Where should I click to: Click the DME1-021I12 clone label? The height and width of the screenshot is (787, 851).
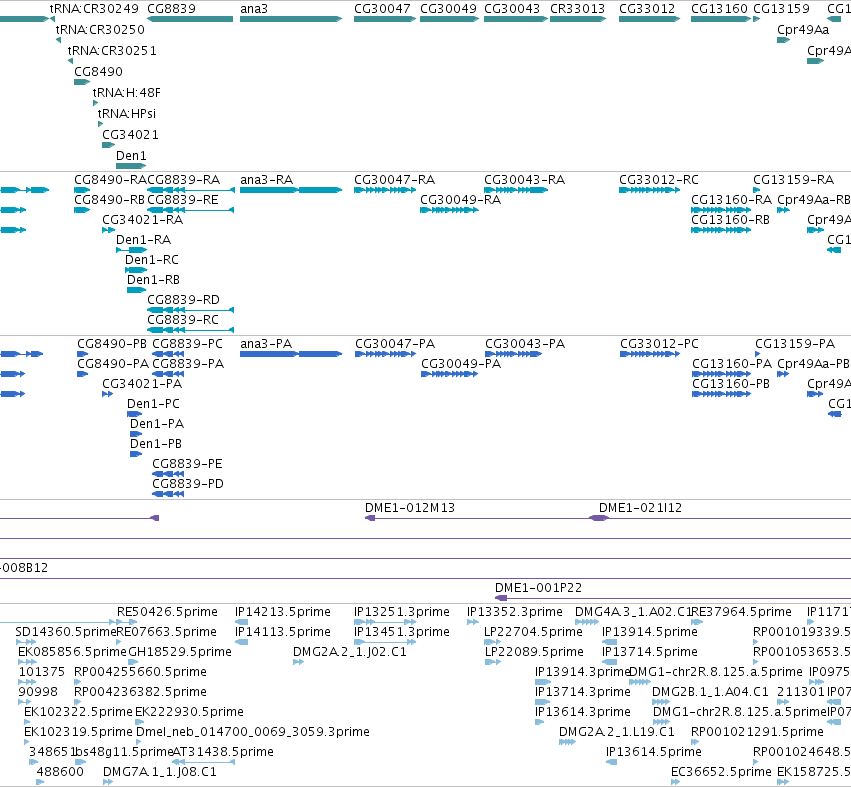point(640,507)
